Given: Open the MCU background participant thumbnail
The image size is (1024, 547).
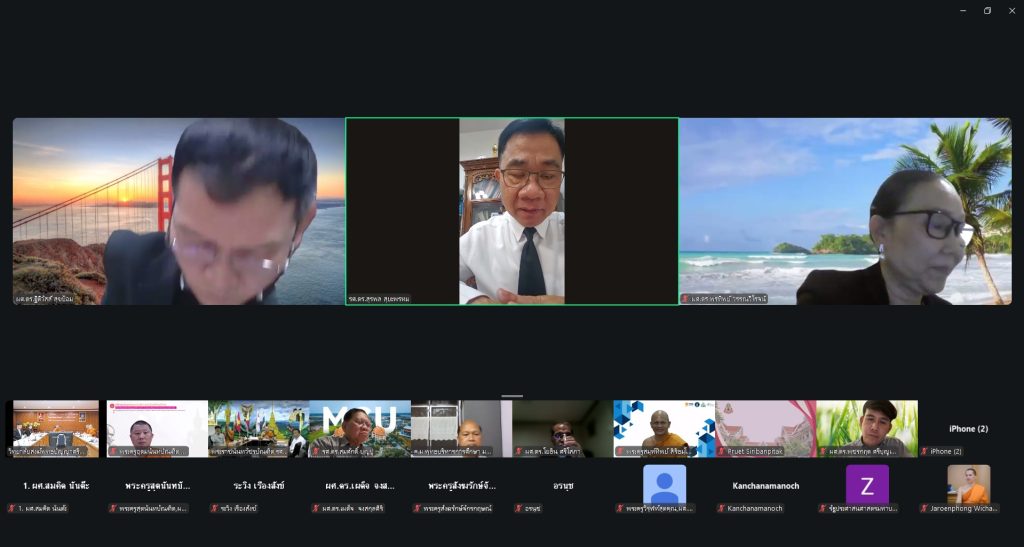Looking at the screenshot, I should (x=359, y=428).
